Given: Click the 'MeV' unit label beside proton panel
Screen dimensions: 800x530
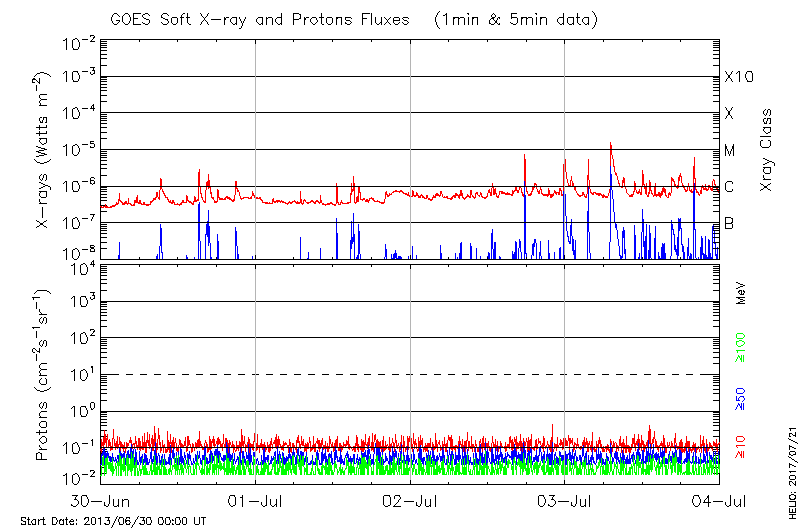Looking at the screenshot, I should [x=741, y=294].
